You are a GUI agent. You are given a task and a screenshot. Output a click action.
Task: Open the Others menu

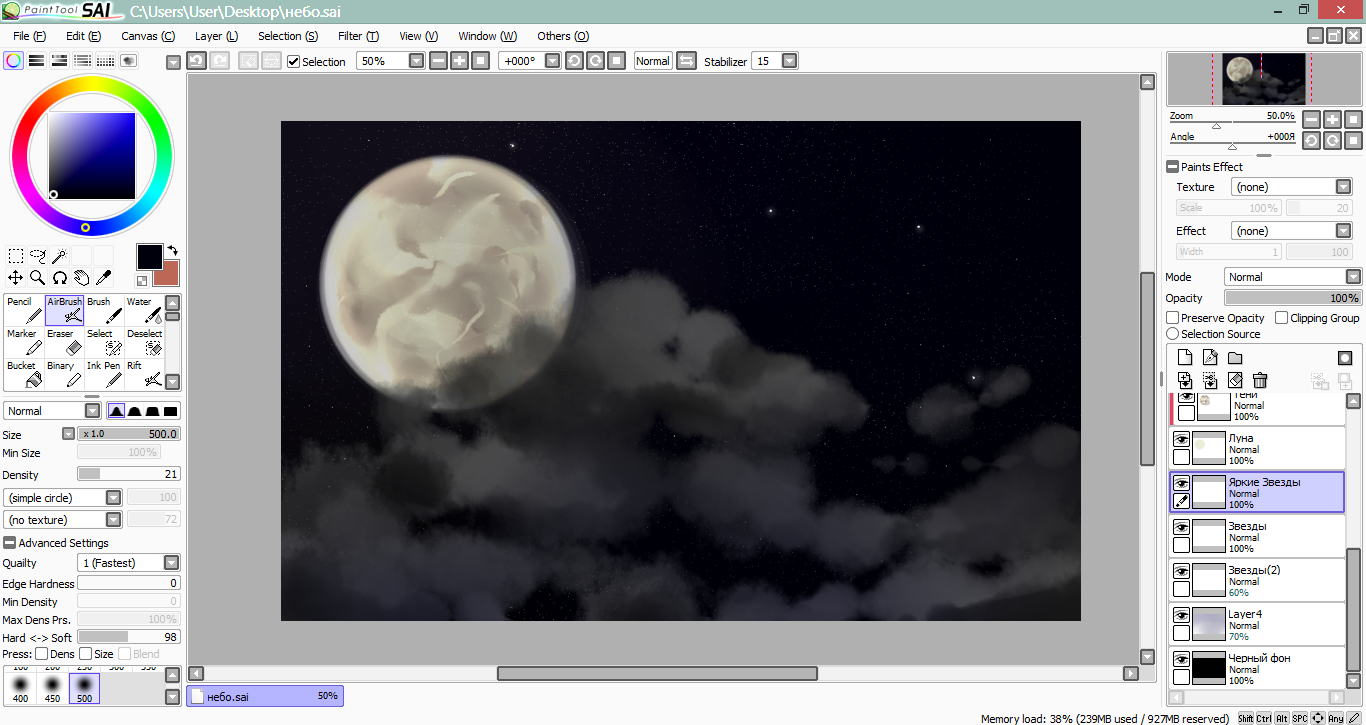[x=563, y=36]
